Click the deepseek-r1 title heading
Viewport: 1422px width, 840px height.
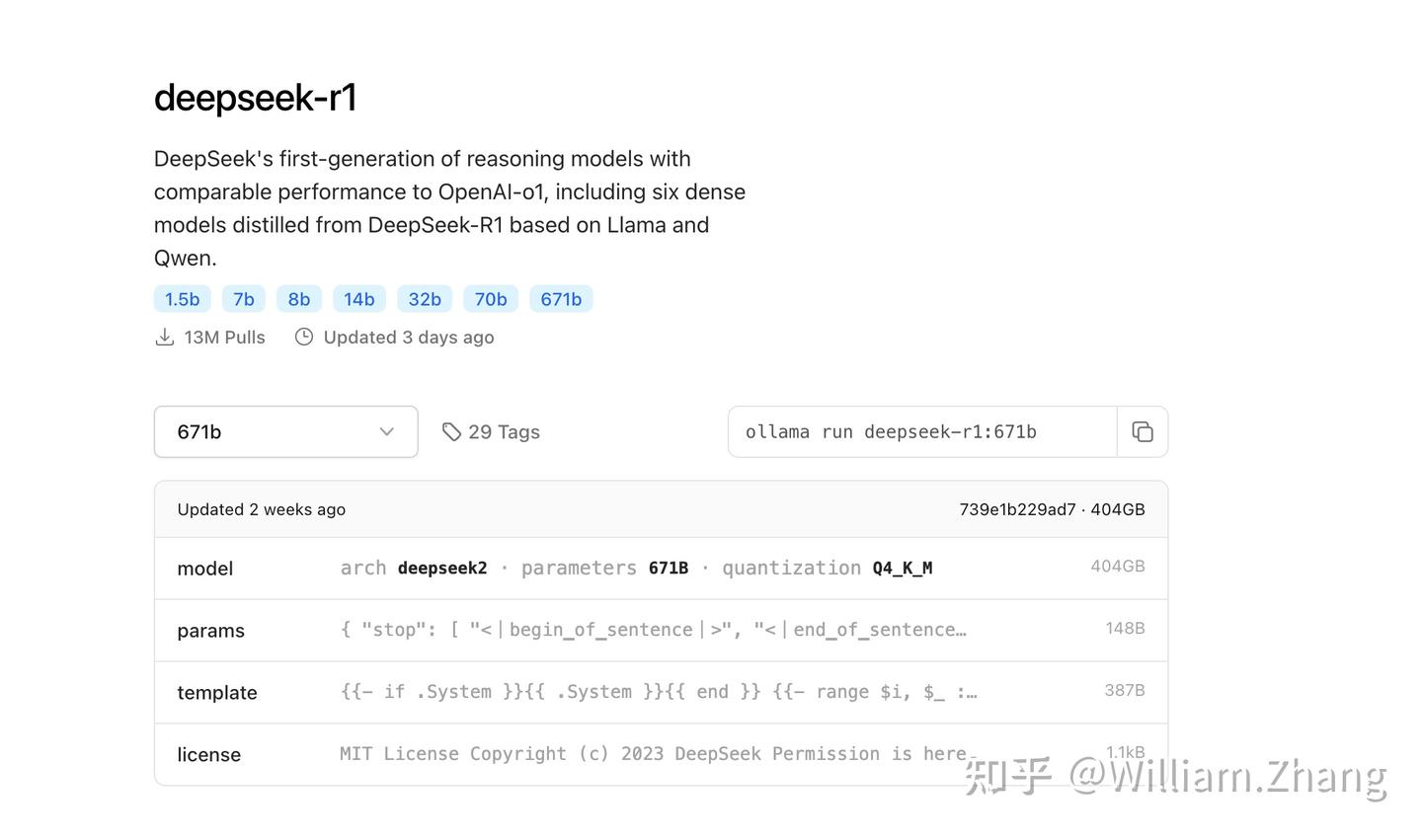click(x=254, y=97)
